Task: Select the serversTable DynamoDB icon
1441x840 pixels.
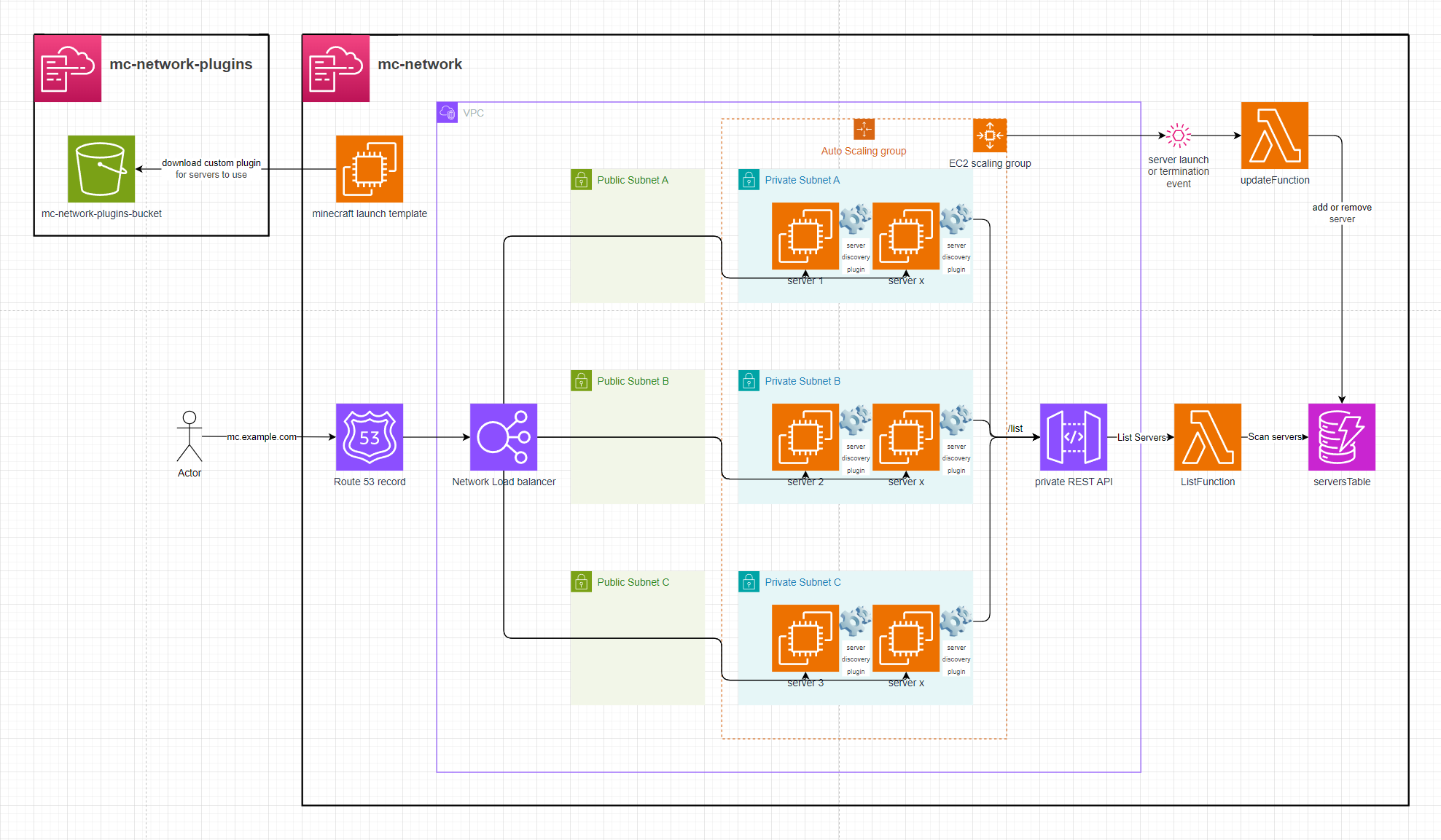Action: 1342,437
